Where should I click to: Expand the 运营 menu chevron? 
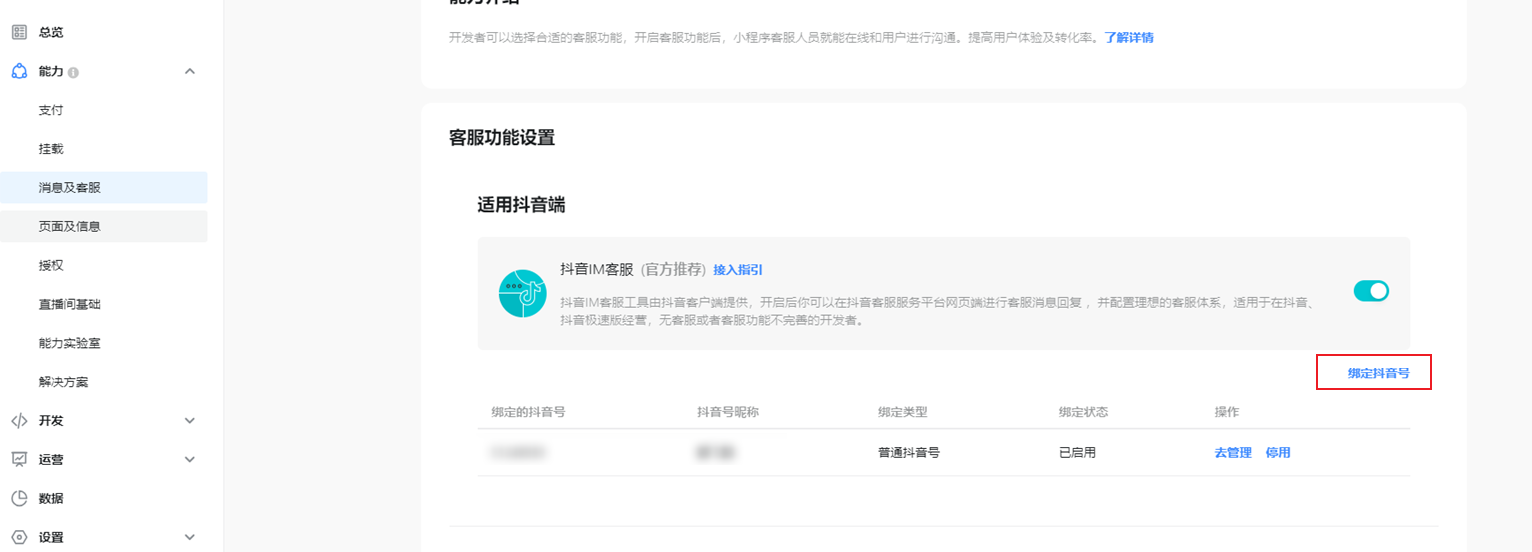click(x=190, y=459)
